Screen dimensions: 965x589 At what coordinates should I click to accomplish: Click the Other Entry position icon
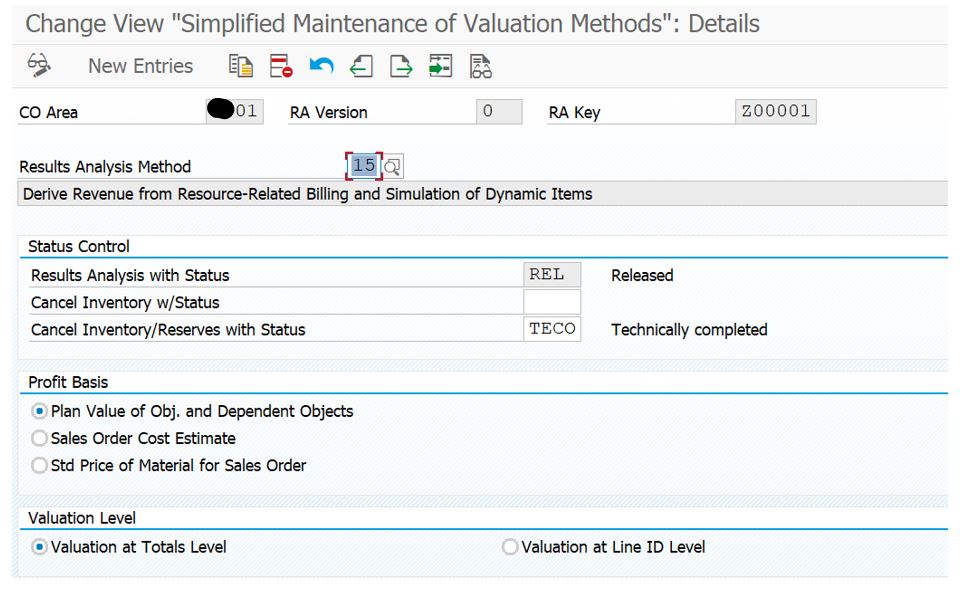(x=441, y=66)
